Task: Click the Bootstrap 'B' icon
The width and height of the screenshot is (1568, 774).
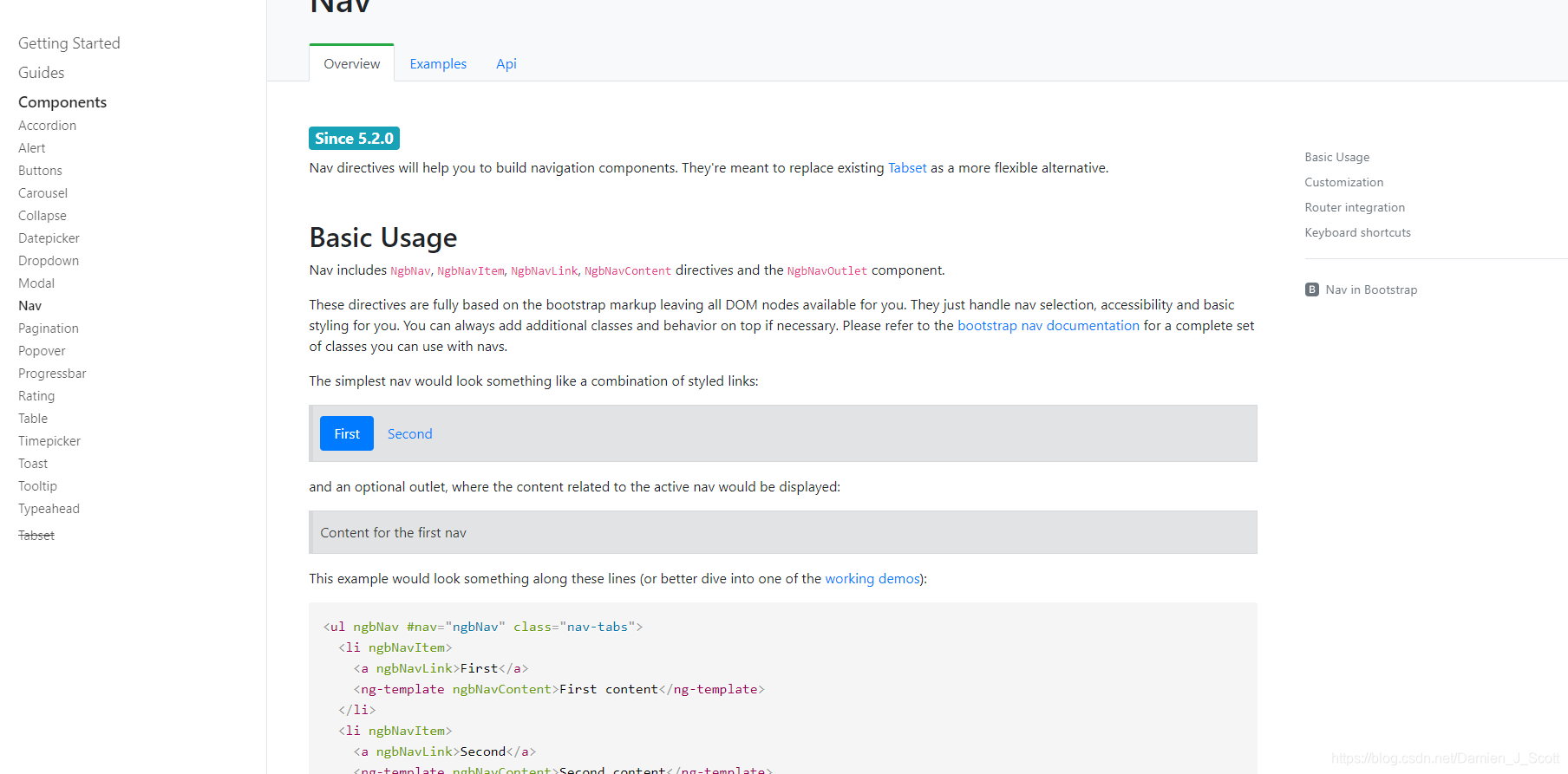Action: tap(1311, 289)
